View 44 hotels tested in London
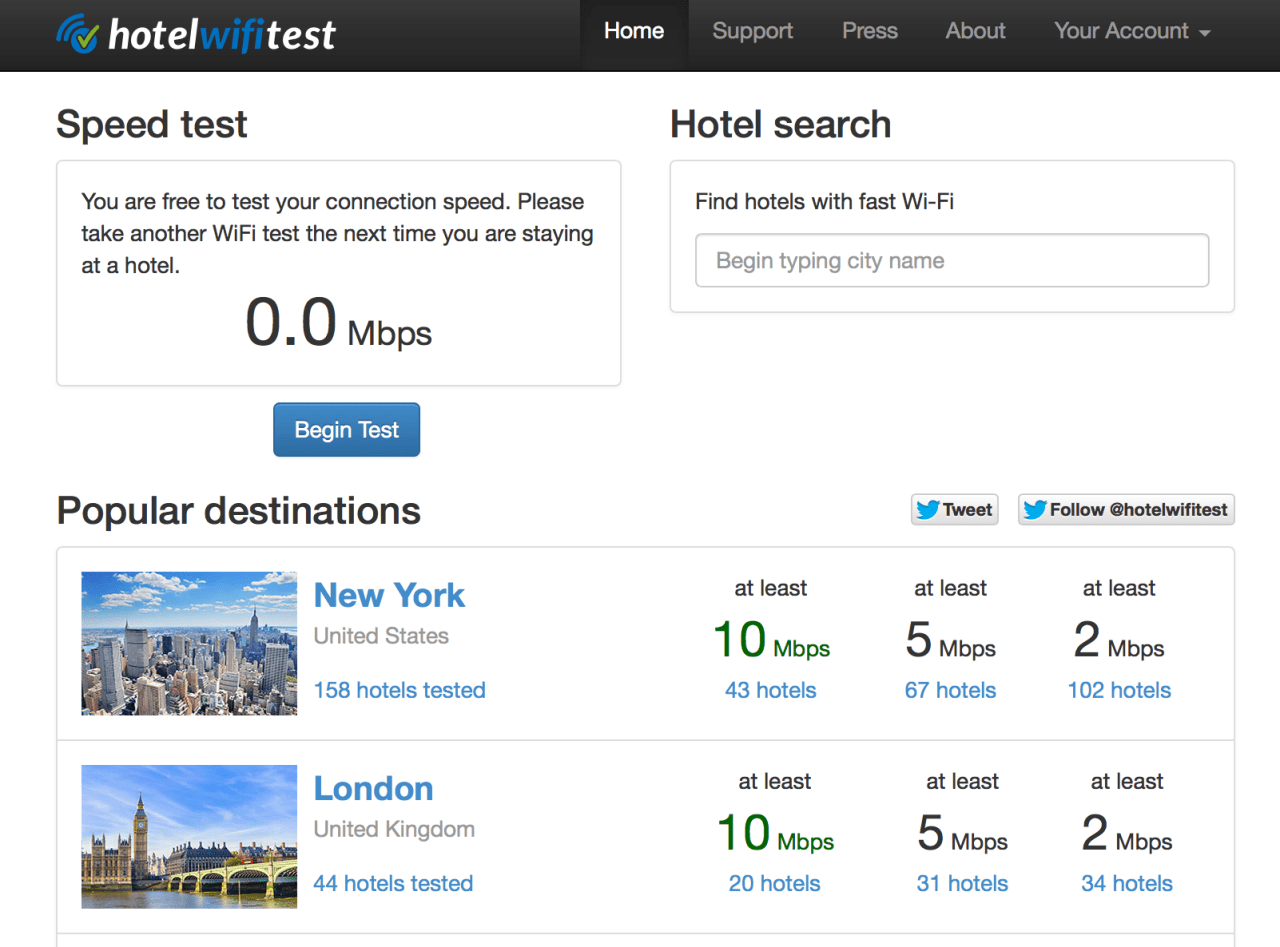Image resolution: width=1280 pixels, height=947 pixels. (x=393, y=883)
